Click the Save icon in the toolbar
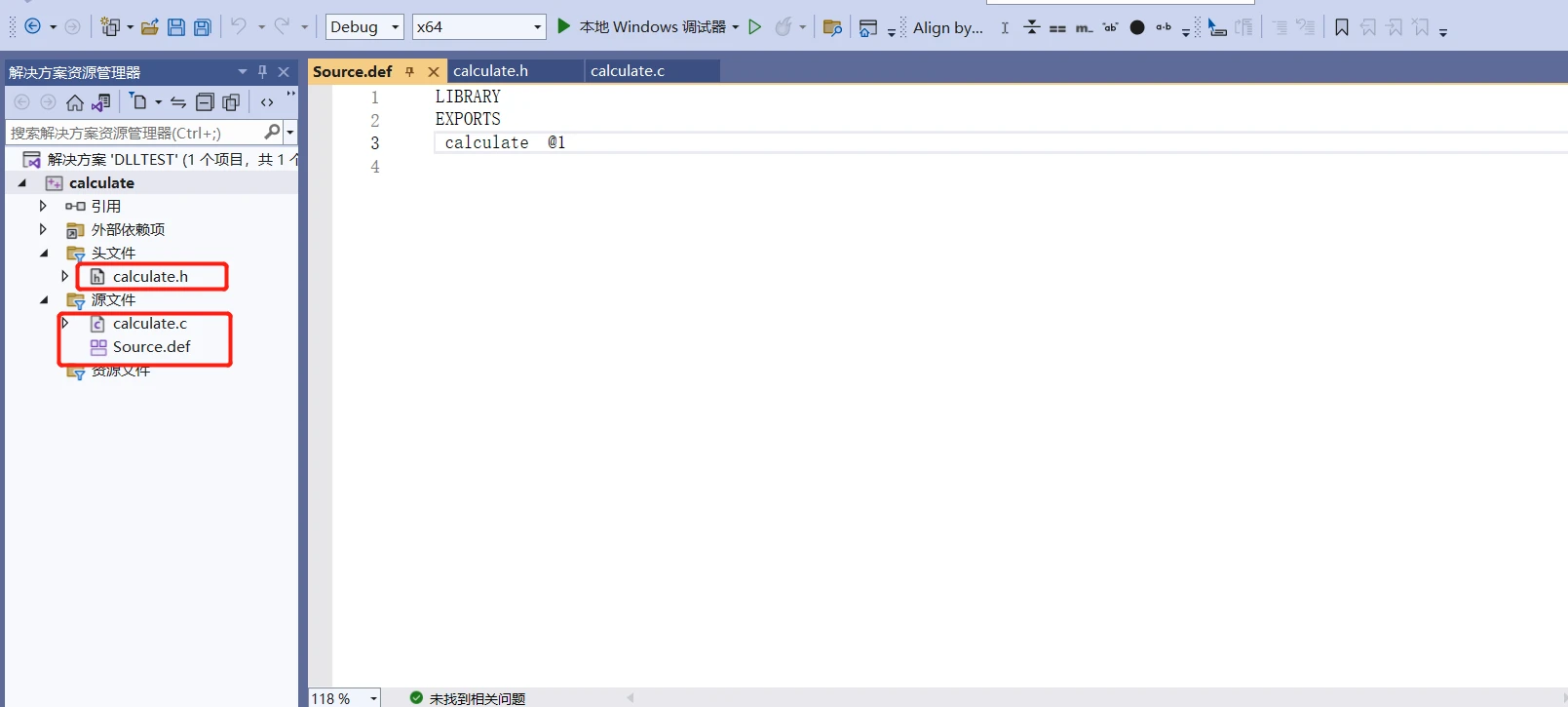Screen dimensions: 1568x707 point(176,27)
